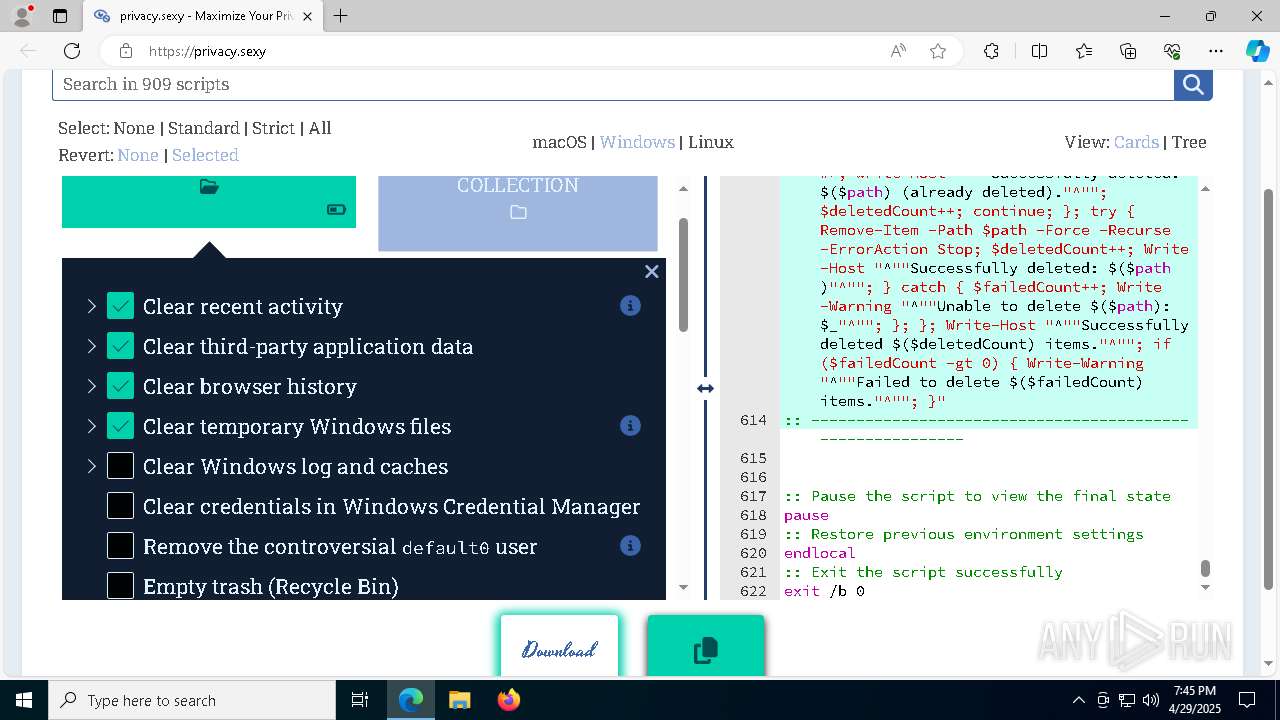Click the search magnifier button
This screenshot has height=720, width=1280.
click(x=1193, y=84)
